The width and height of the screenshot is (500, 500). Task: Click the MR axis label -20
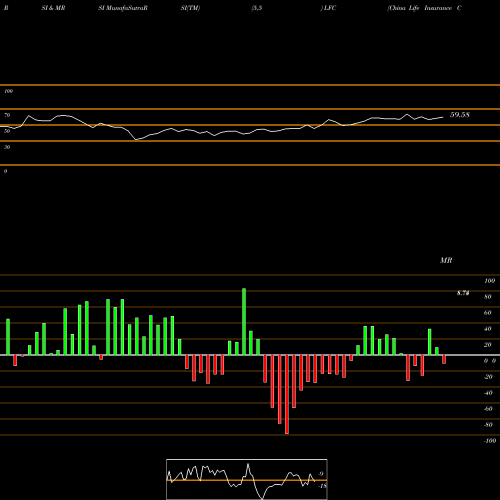coord(488,377)
